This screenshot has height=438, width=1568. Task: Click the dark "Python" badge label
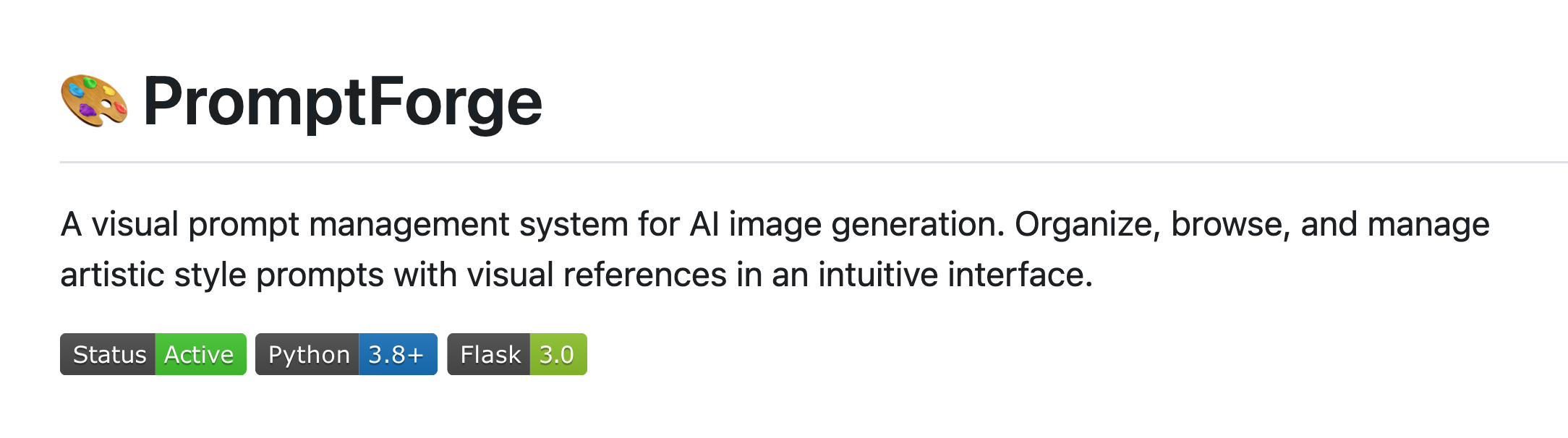click(x=308, y=355)
